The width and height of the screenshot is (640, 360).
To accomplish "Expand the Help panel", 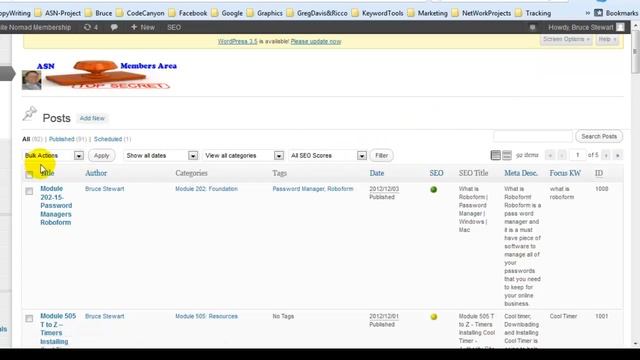I will (x=607, y=39).
